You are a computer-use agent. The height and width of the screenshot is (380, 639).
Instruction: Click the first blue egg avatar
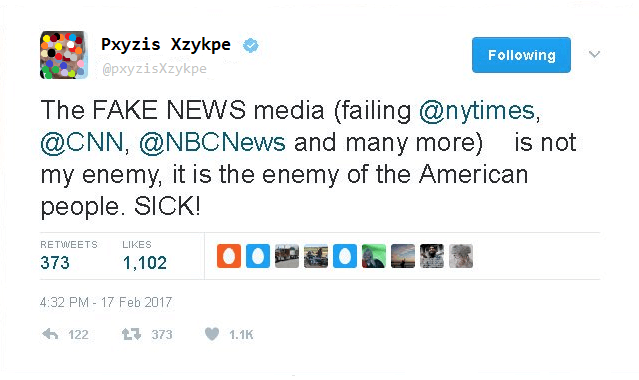tap(258, 256)
